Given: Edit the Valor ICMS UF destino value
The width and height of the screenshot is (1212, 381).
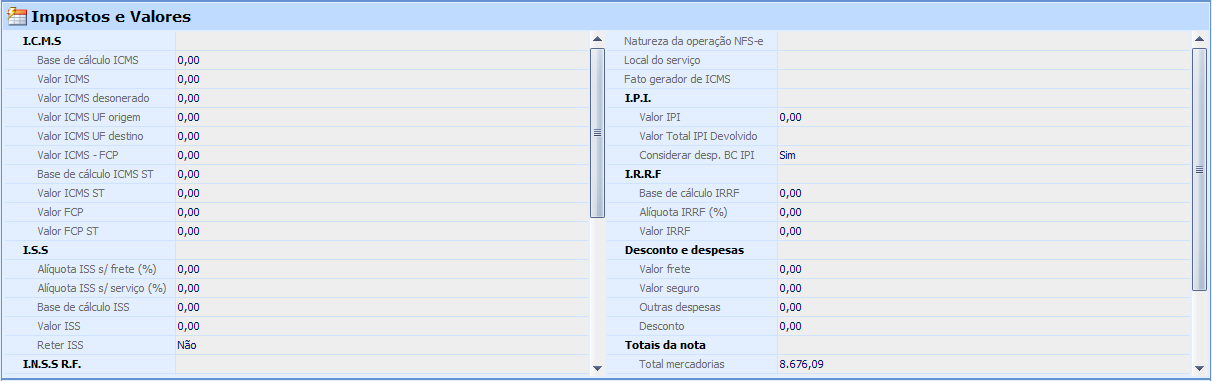Looking at the screenshot, I should [382, 136].
